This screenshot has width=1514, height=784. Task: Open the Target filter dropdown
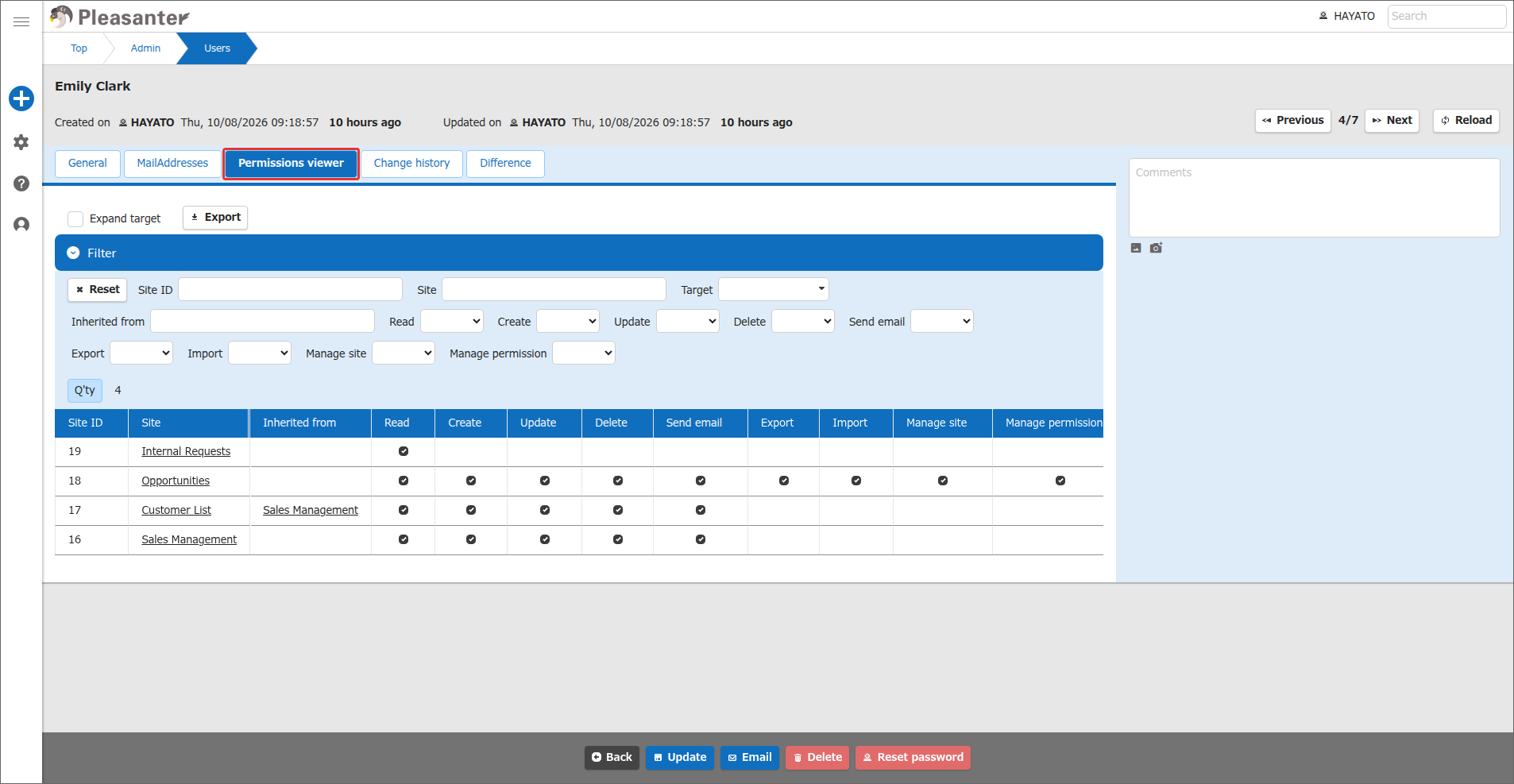coord(774,289)
